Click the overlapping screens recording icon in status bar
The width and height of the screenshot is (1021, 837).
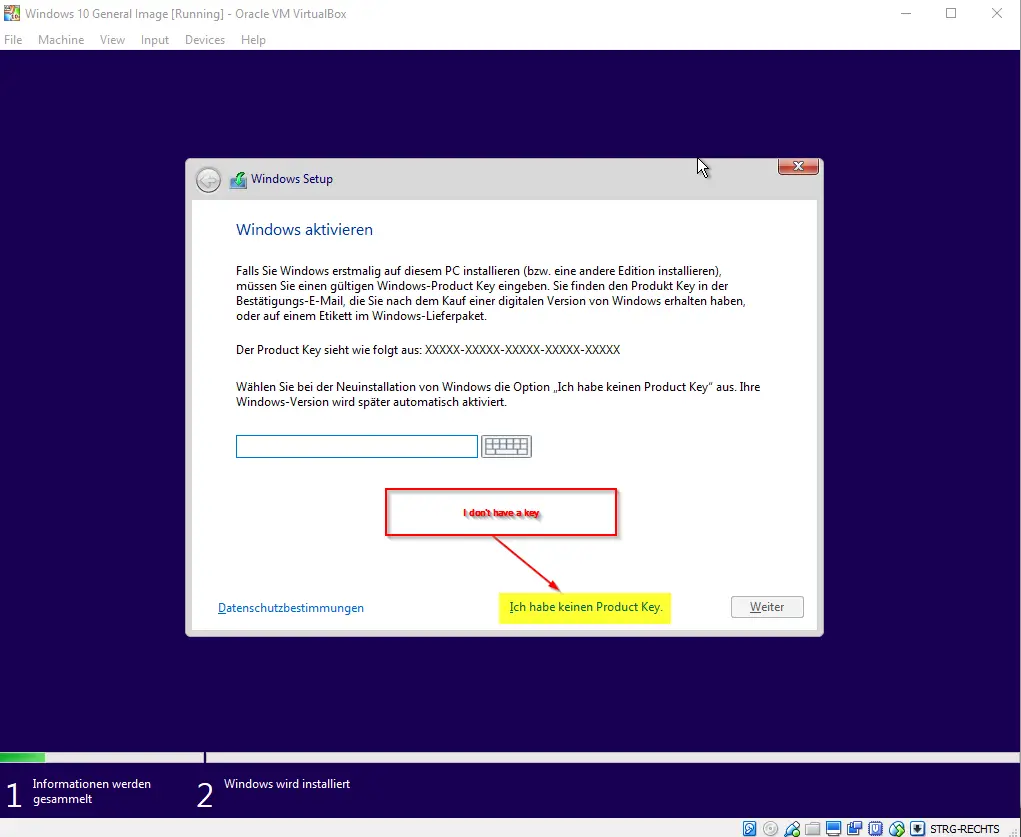click(x=854, y=829)
